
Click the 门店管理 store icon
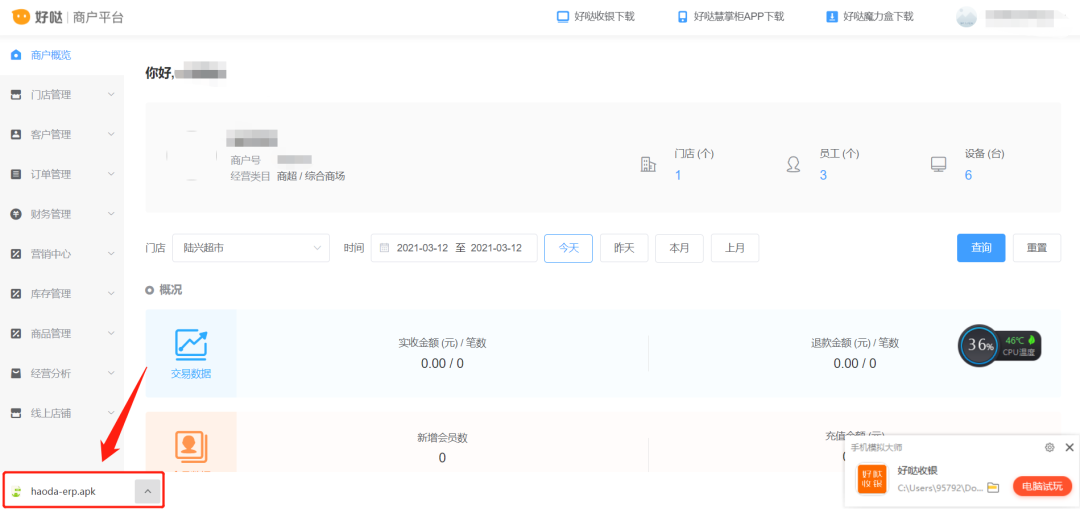pos(16,95)
